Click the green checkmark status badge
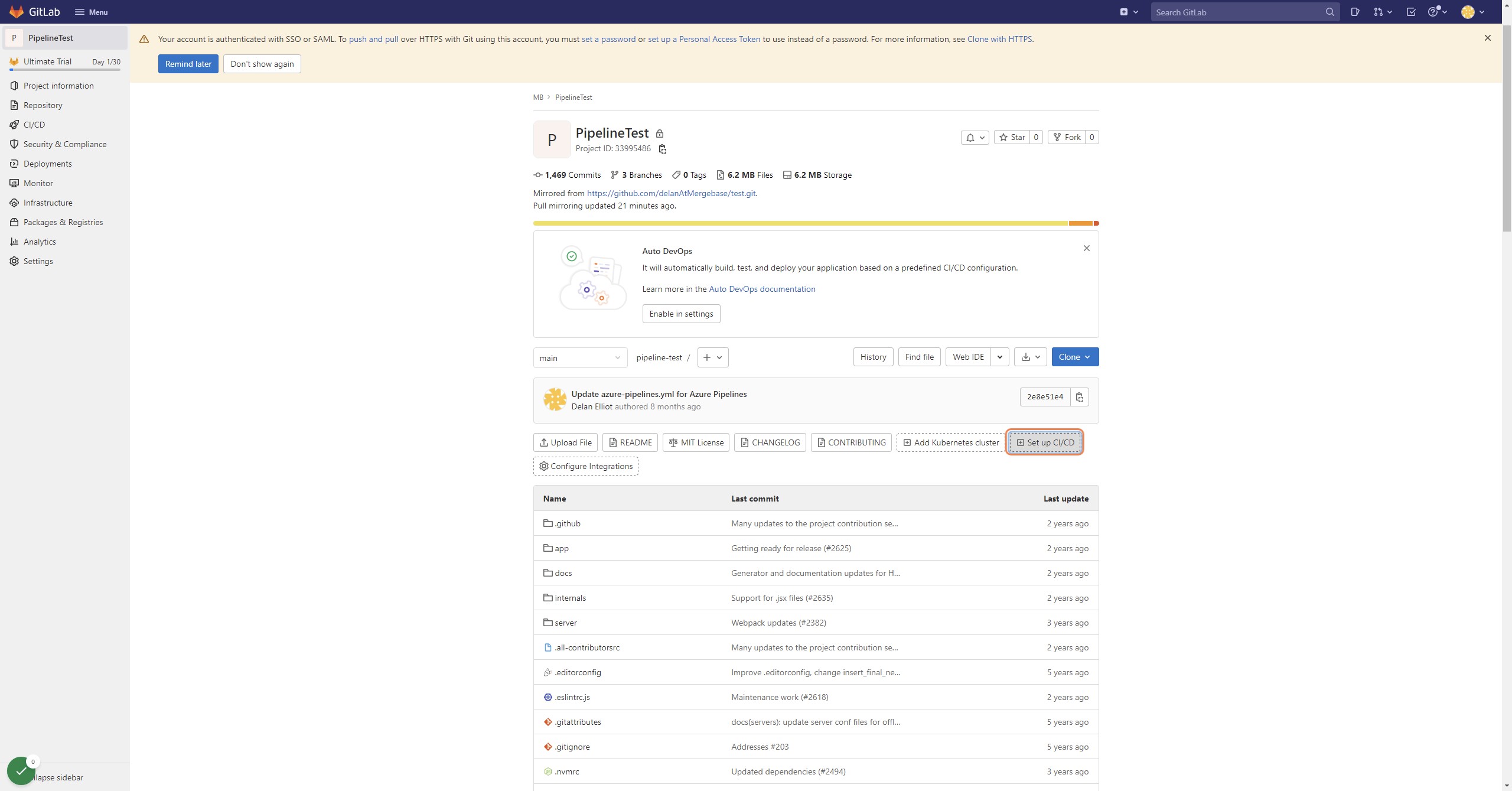 21,770
